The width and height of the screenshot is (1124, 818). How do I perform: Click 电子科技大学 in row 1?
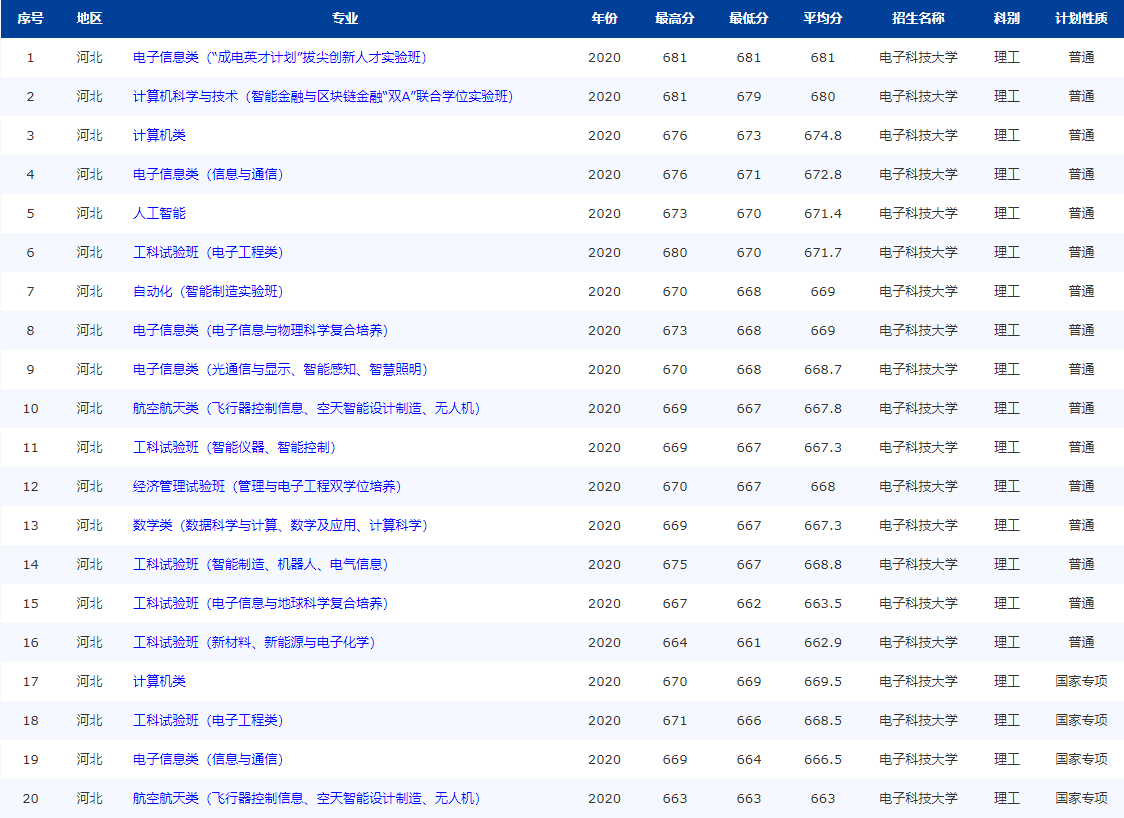pyautogui.click(x=918, y=57)
